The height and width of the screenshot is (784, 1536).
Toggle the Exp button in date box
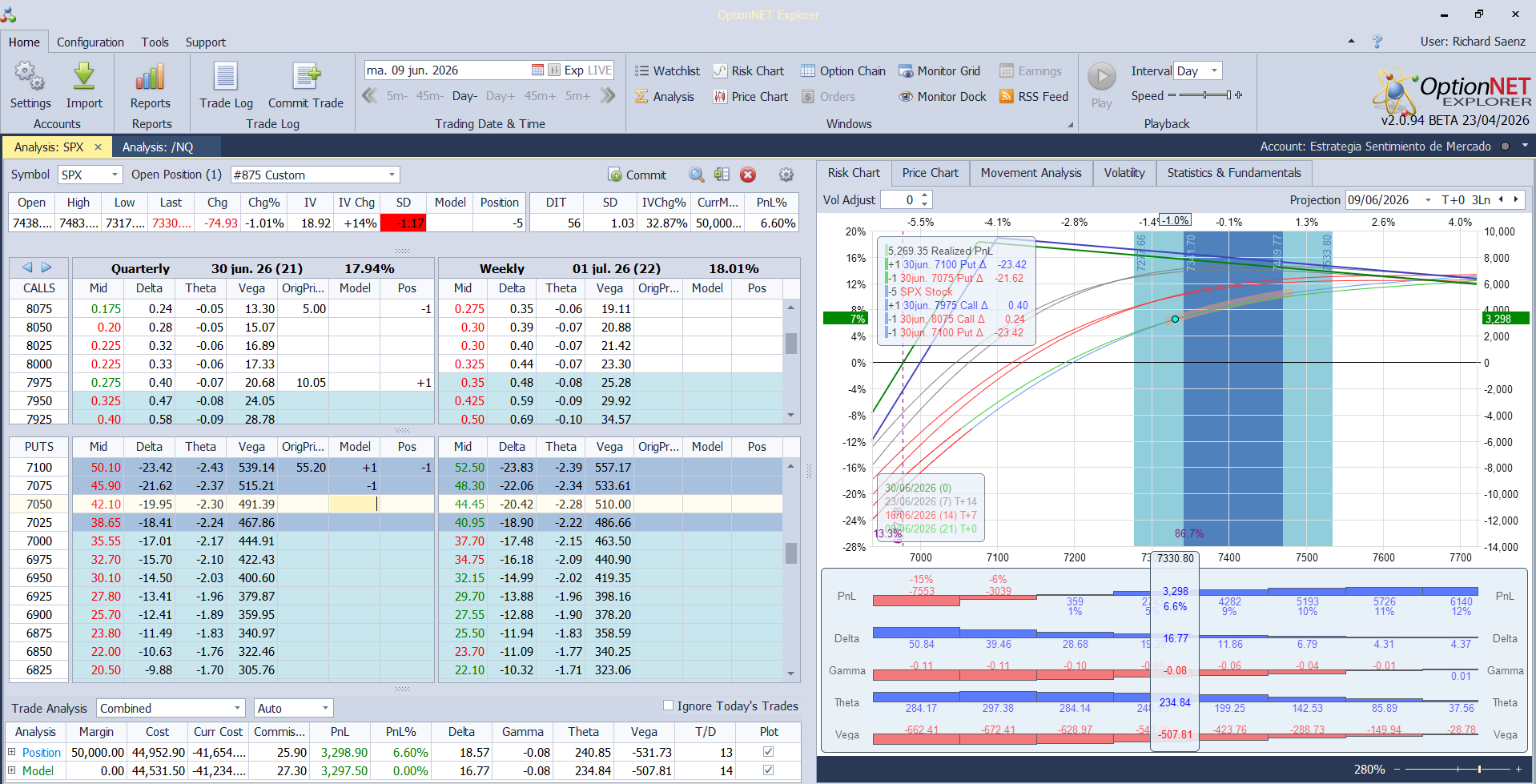click(573, 70)
